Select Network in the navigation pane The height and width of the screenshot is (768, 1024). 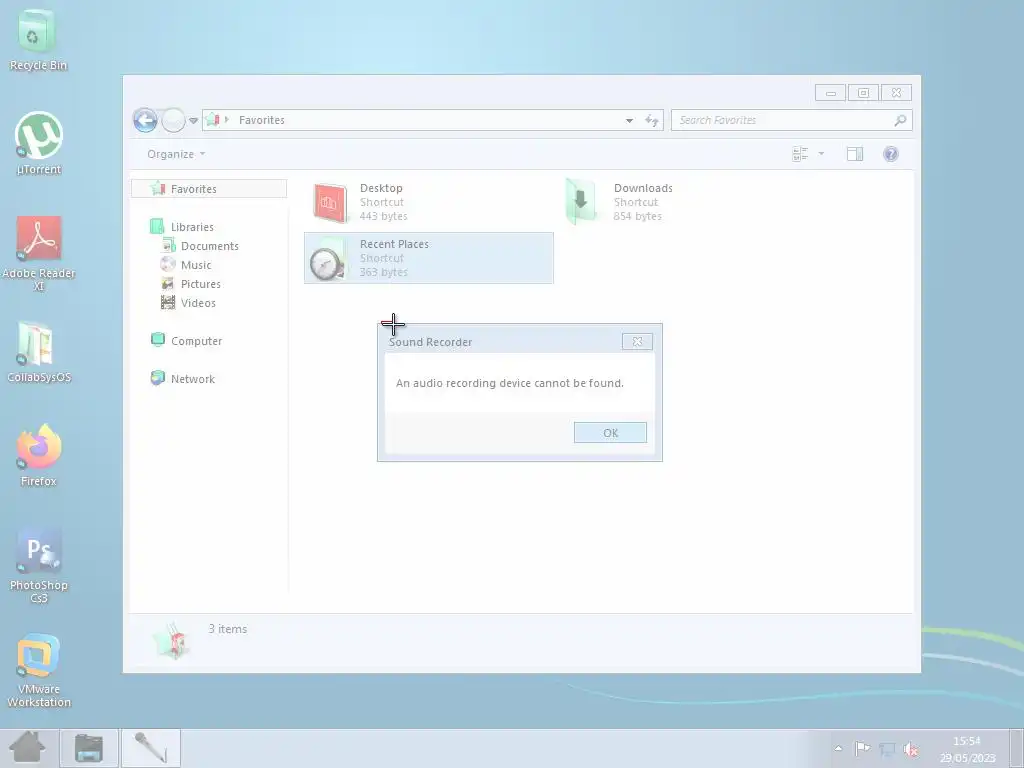(x=182, y=379)
